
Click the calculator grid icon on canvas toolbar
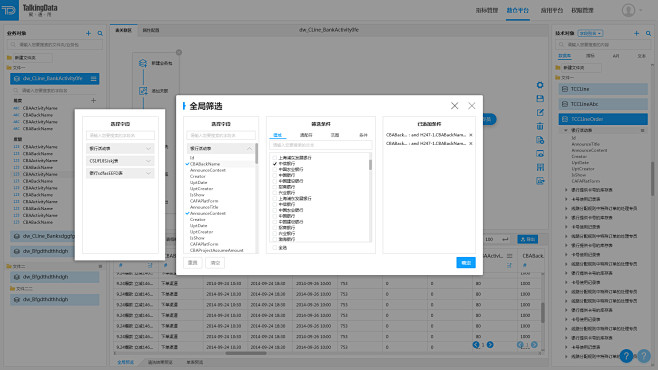540,167
